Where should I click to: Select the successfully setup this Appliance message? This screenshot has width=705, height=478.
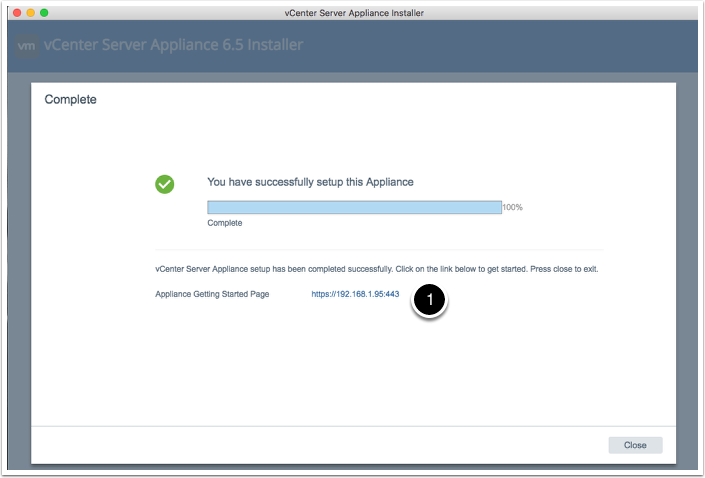310,182
